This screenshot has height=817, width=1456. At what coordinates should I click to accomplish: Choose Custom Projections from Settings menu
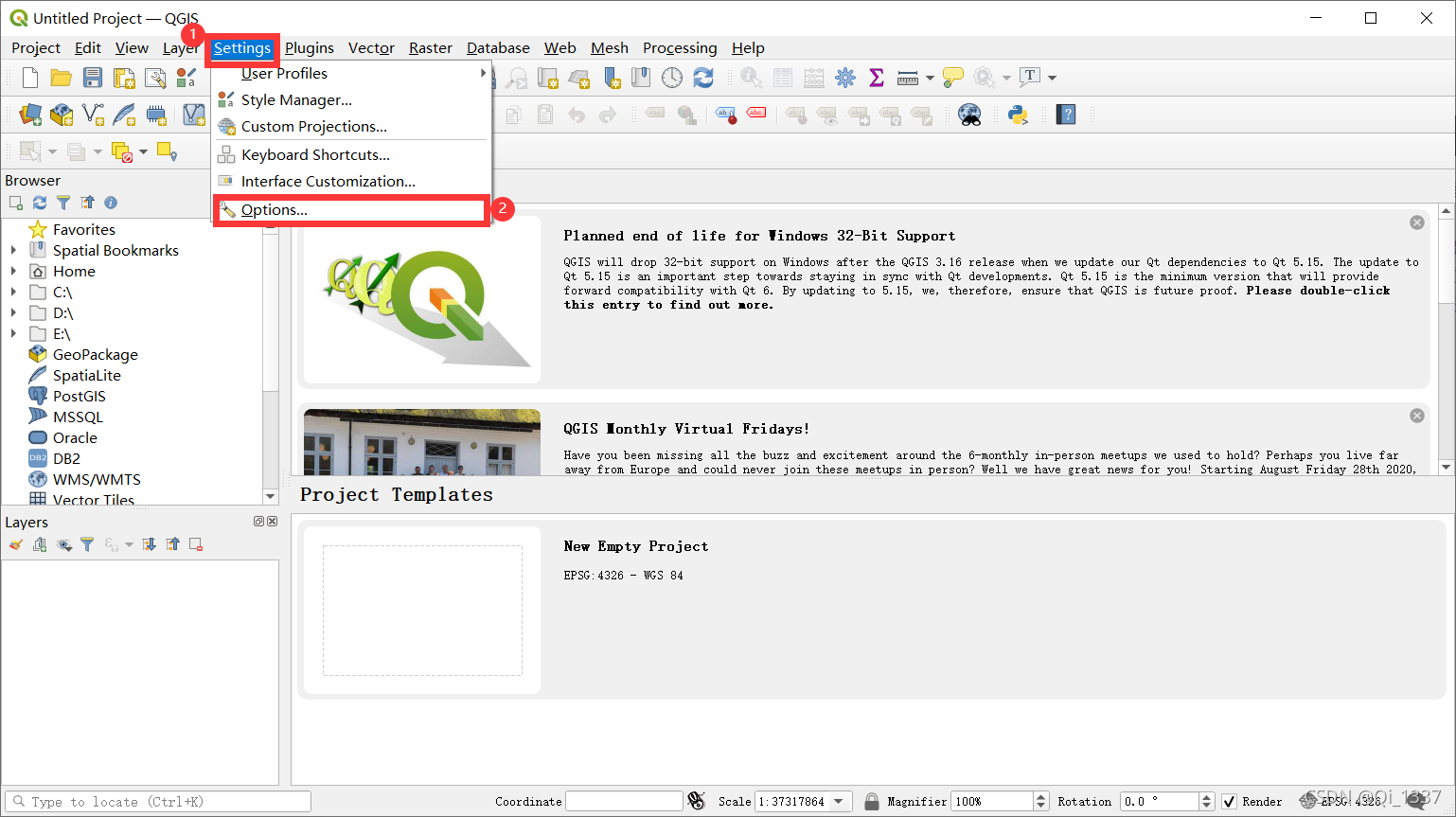pyautogui.click(x=352, y=126)
